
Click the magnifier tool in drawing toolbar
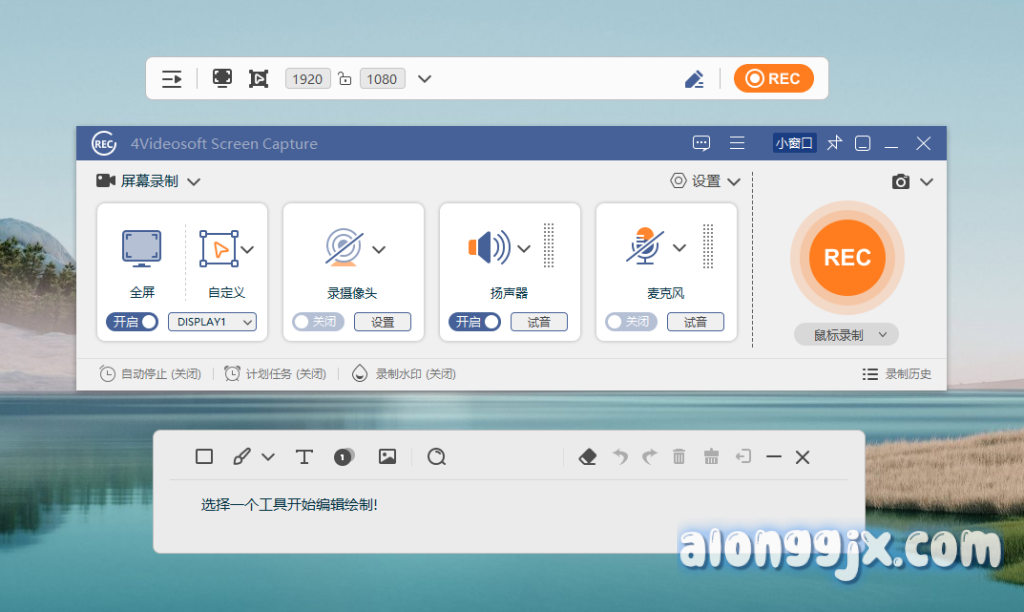pyautogui.click(x=436, y=457)
